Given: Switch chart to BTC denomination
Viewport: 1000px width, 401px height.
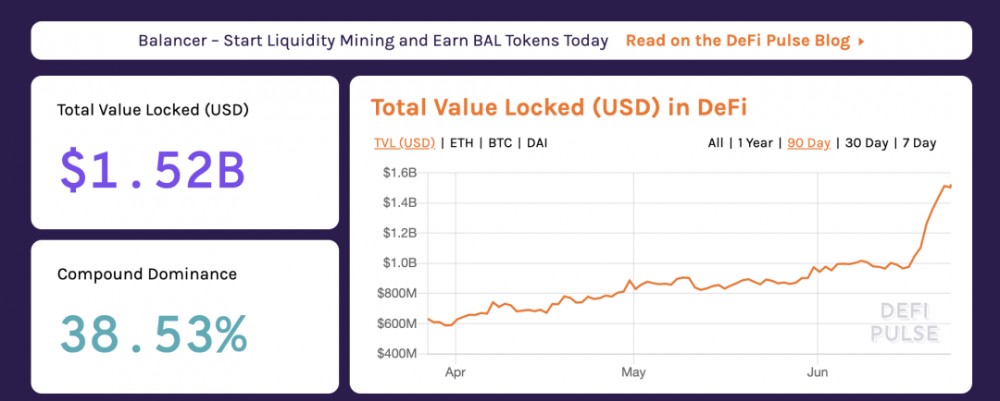Looking at the screenshot, I should coord(501,143).
